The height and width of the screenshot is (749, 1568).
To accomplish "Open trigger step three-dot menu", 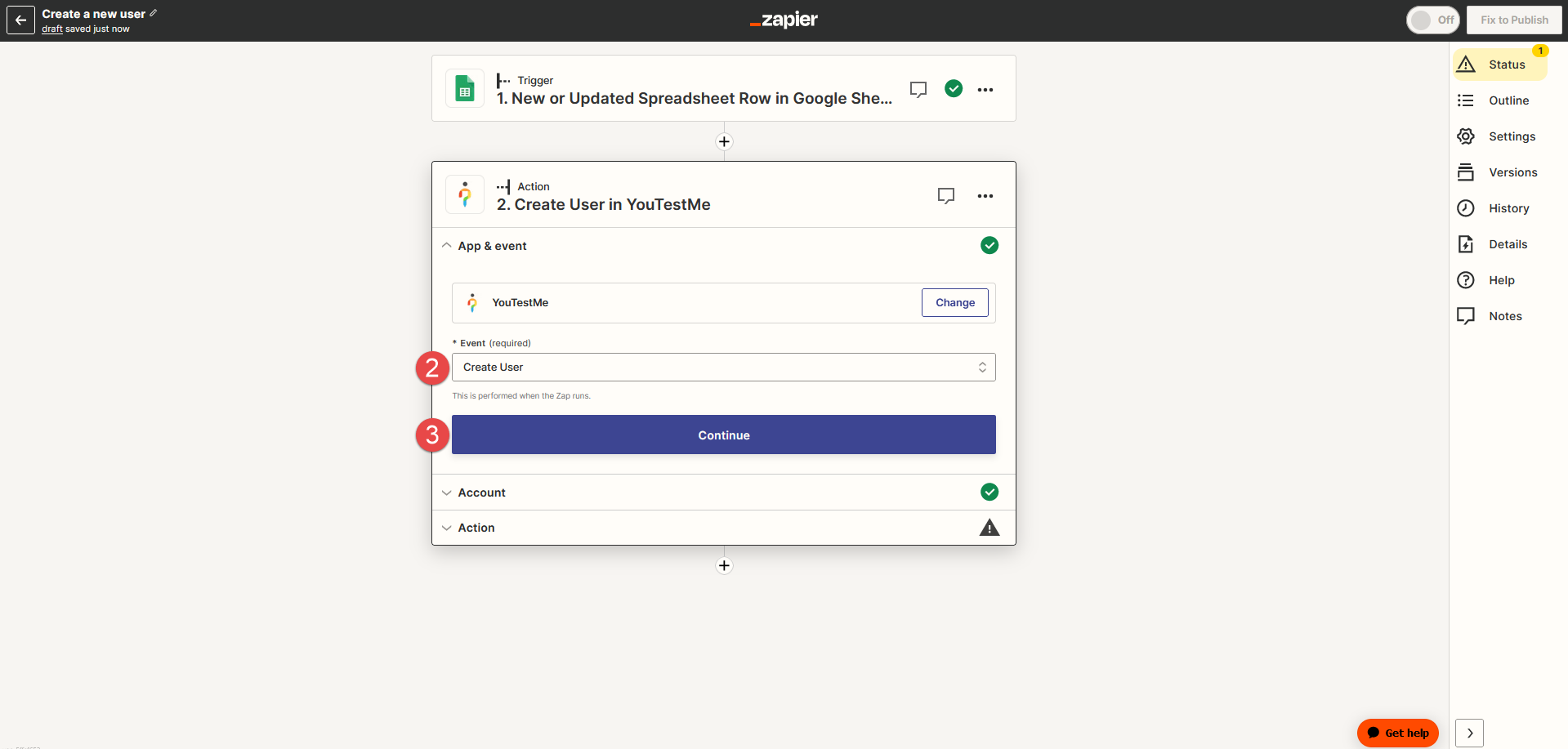I will click(x=985, y=89).
